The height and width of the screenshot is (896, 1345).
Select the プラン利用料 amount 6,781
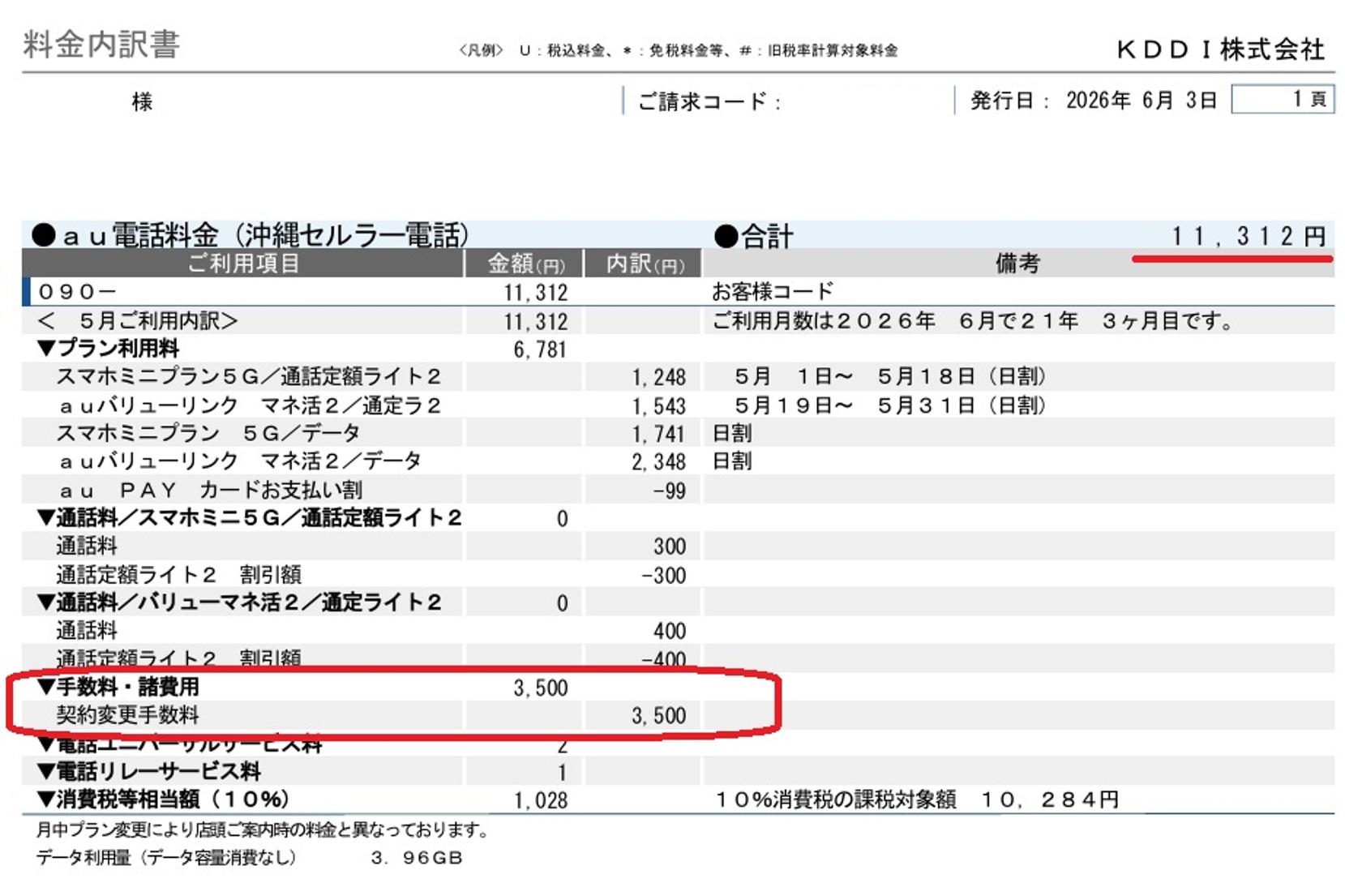(540, 349)
